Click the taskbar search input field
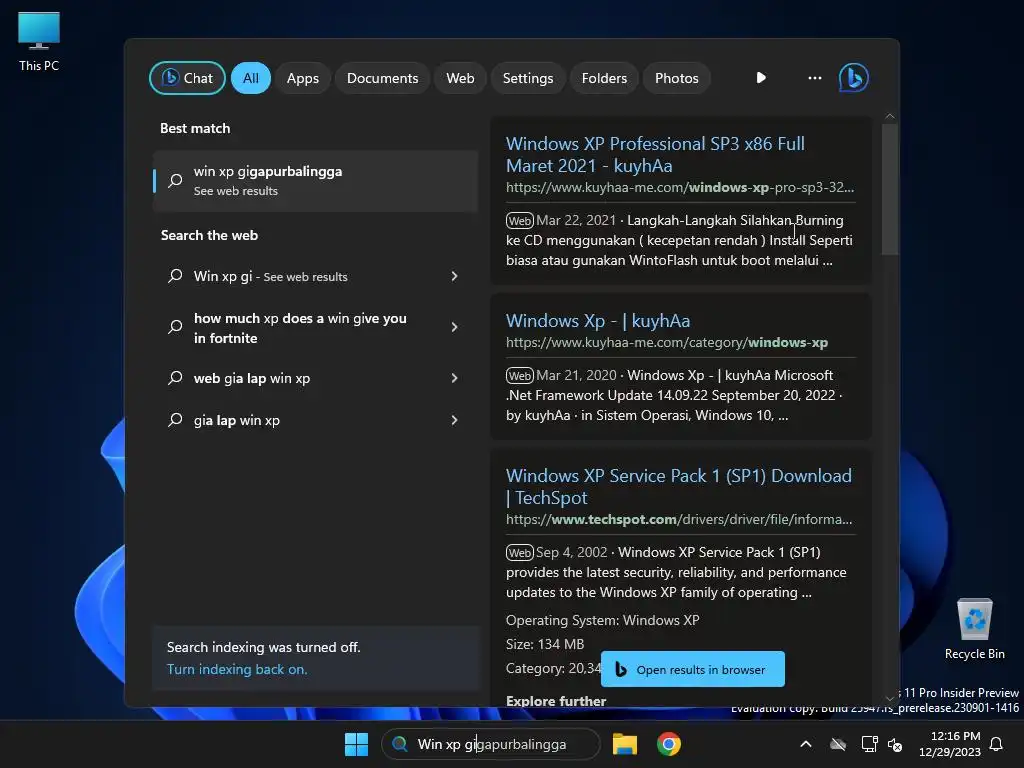The image size is (1024, 768). point(491,744)
